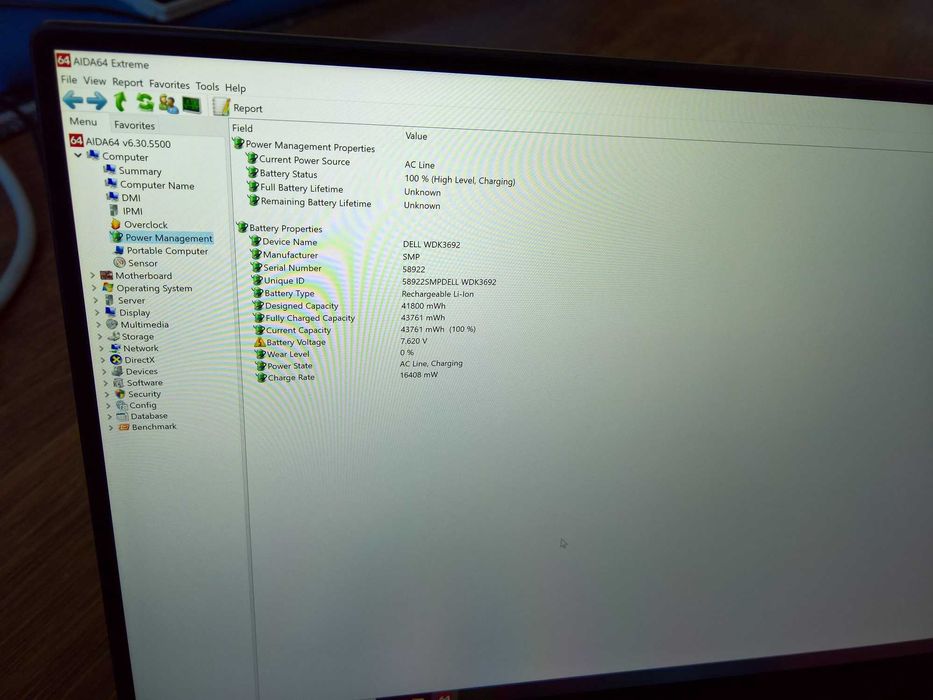
Task: Open the File menu
Action: point(69,79)
